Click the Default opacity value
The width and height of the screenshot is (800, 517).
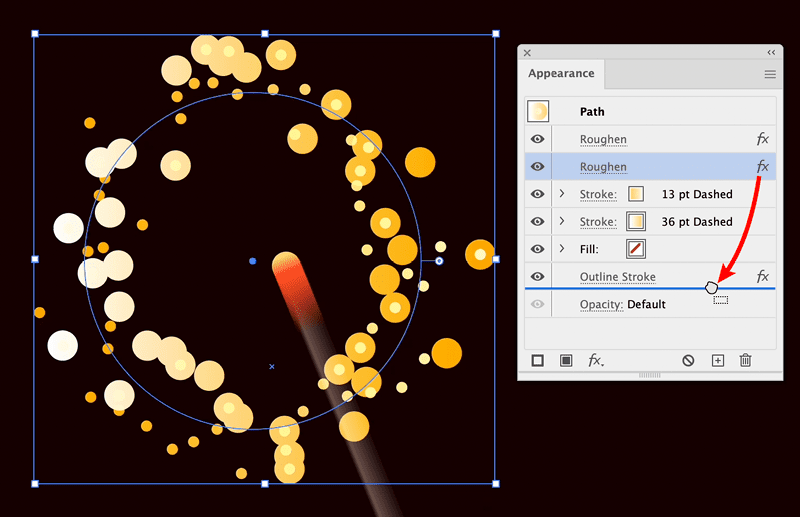pos(646,305)
